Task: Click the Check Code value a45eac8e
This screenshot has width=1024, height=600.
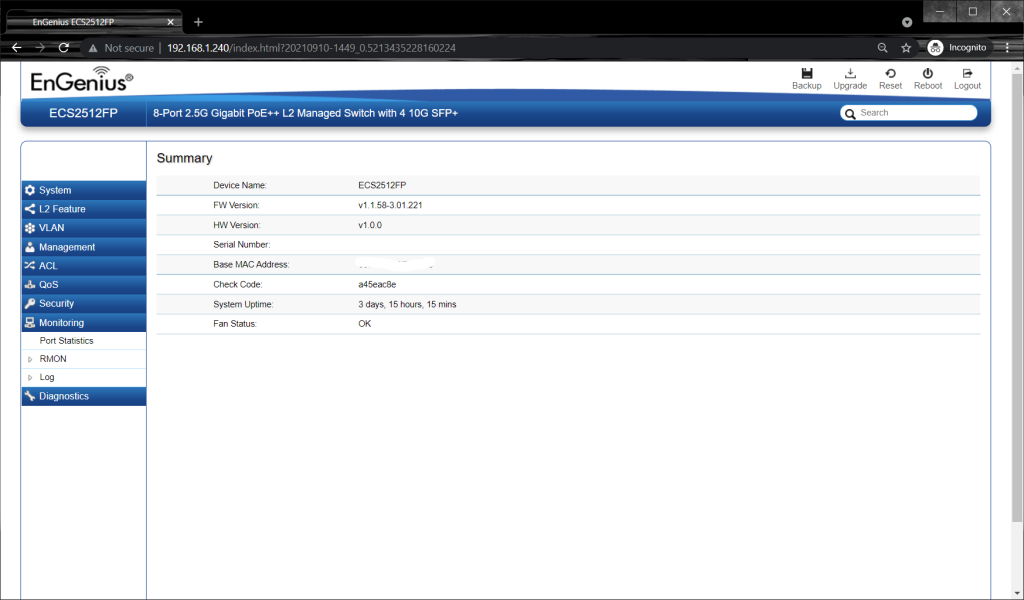Action: pos(377,285)
